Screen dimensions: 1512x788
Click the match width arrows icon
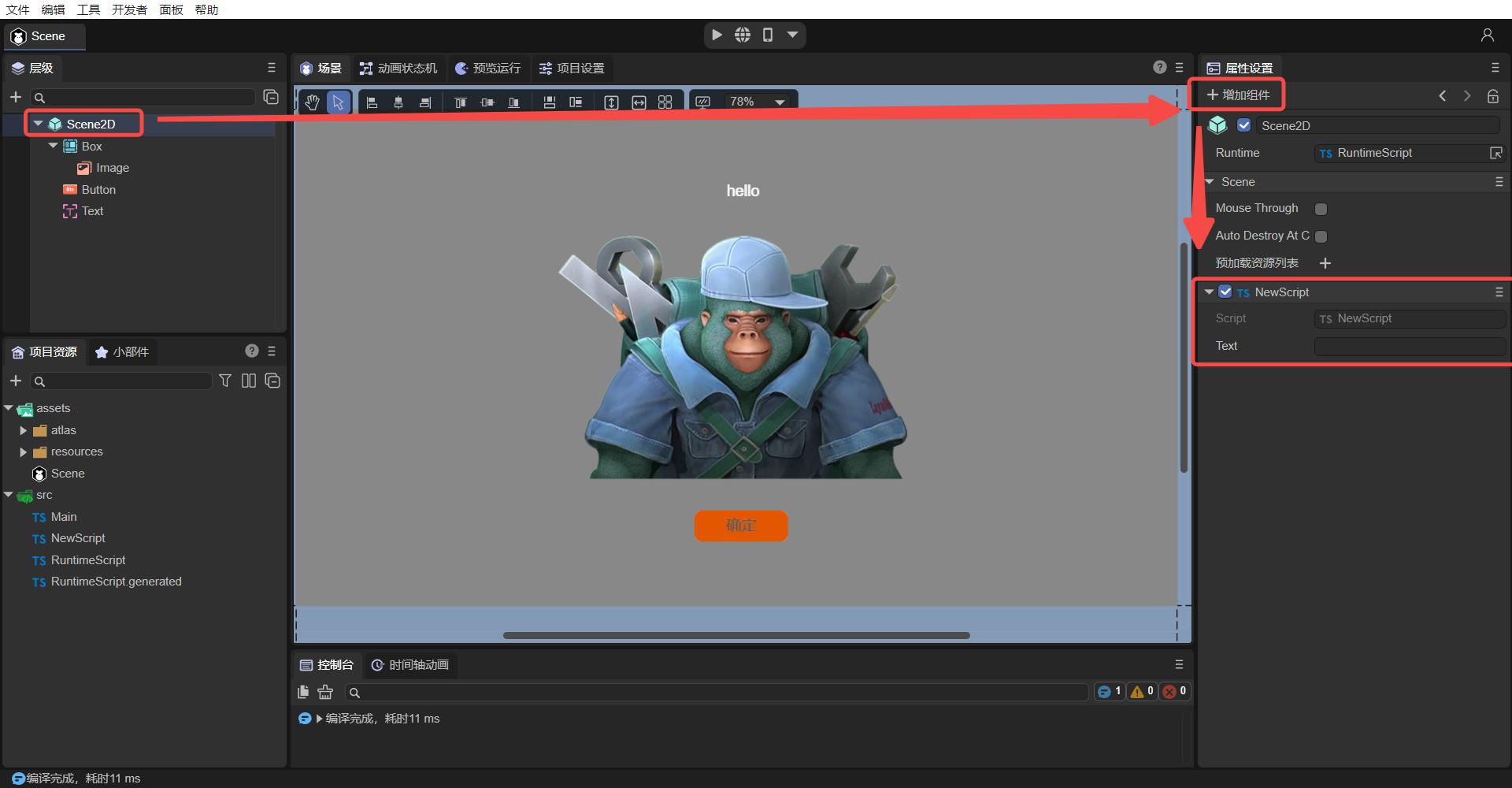tap(639, 102)
